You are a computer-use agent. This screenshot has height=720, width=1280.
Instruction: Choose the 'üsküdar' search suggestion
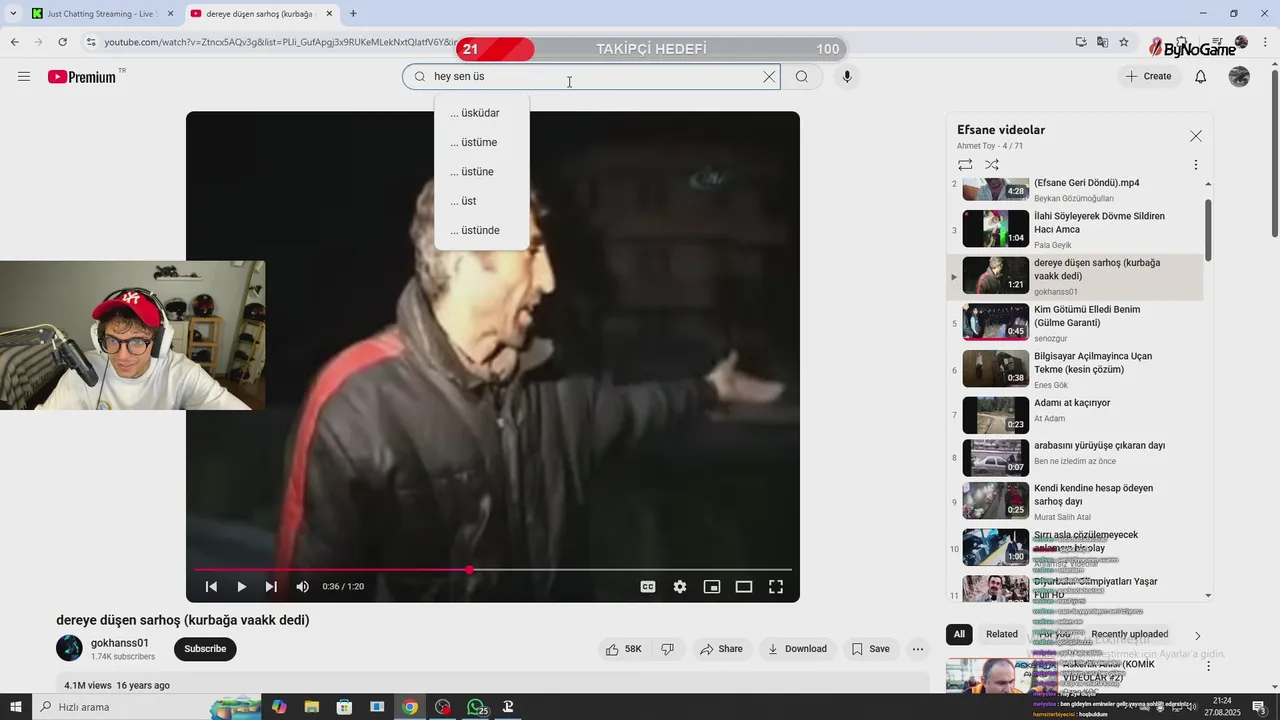[482, 113]
